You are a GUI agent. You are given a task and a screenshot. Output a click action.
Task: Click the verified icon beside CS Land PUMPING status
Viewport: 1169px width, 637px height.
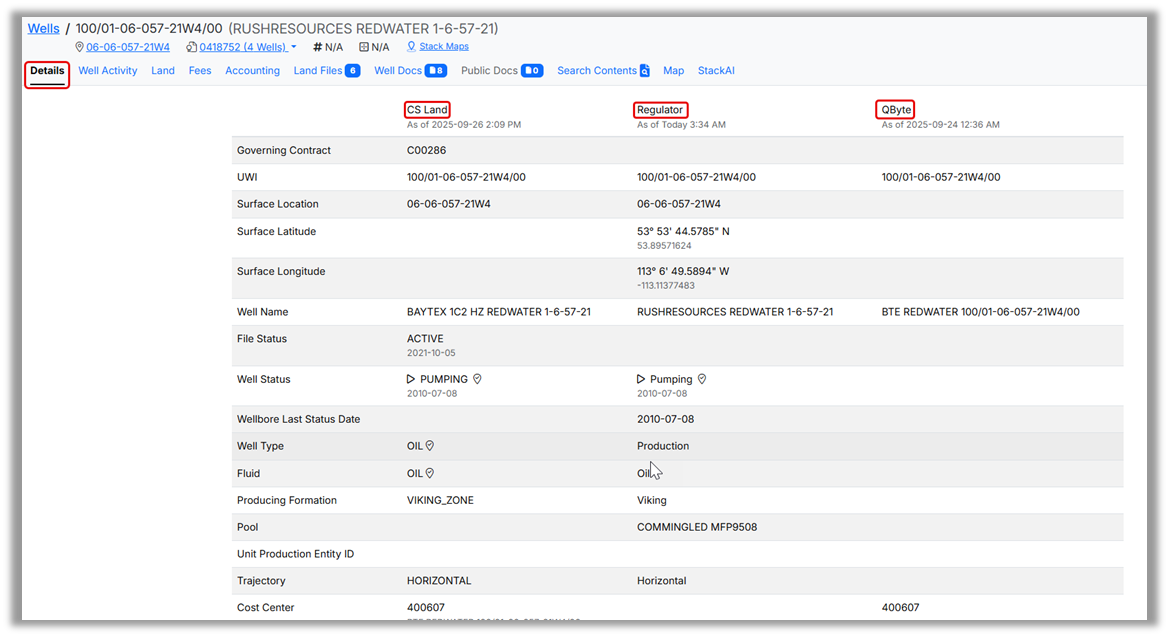(x=478, y=380)
